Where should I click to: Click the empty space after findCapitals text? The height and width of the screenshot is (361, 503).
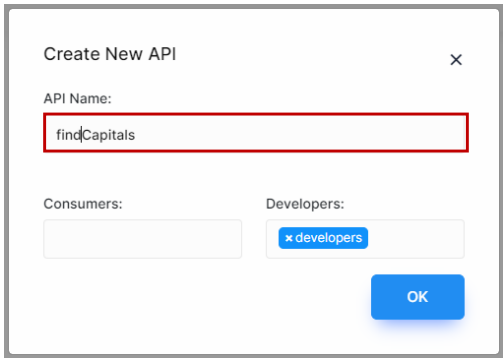point(300,133)
